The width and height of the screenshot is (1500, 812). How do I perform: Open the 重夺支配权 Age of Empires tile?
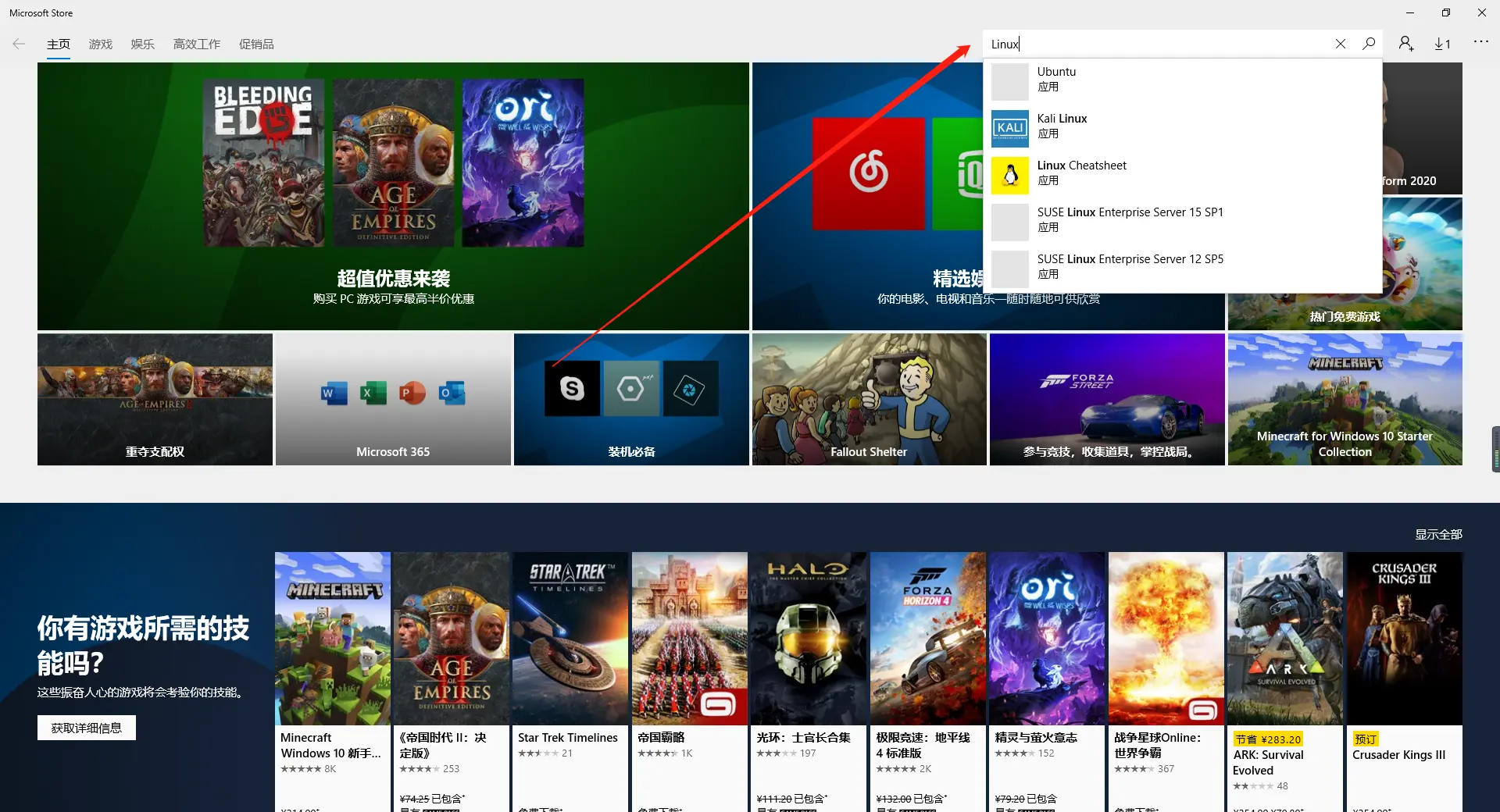click(155, 400)
